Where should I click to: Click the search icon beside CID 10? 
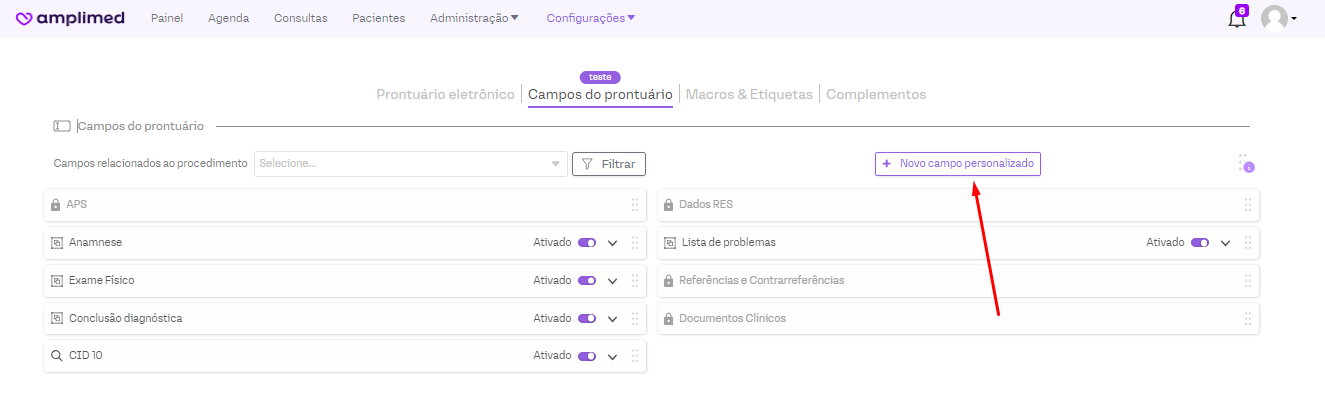[57, 356]
